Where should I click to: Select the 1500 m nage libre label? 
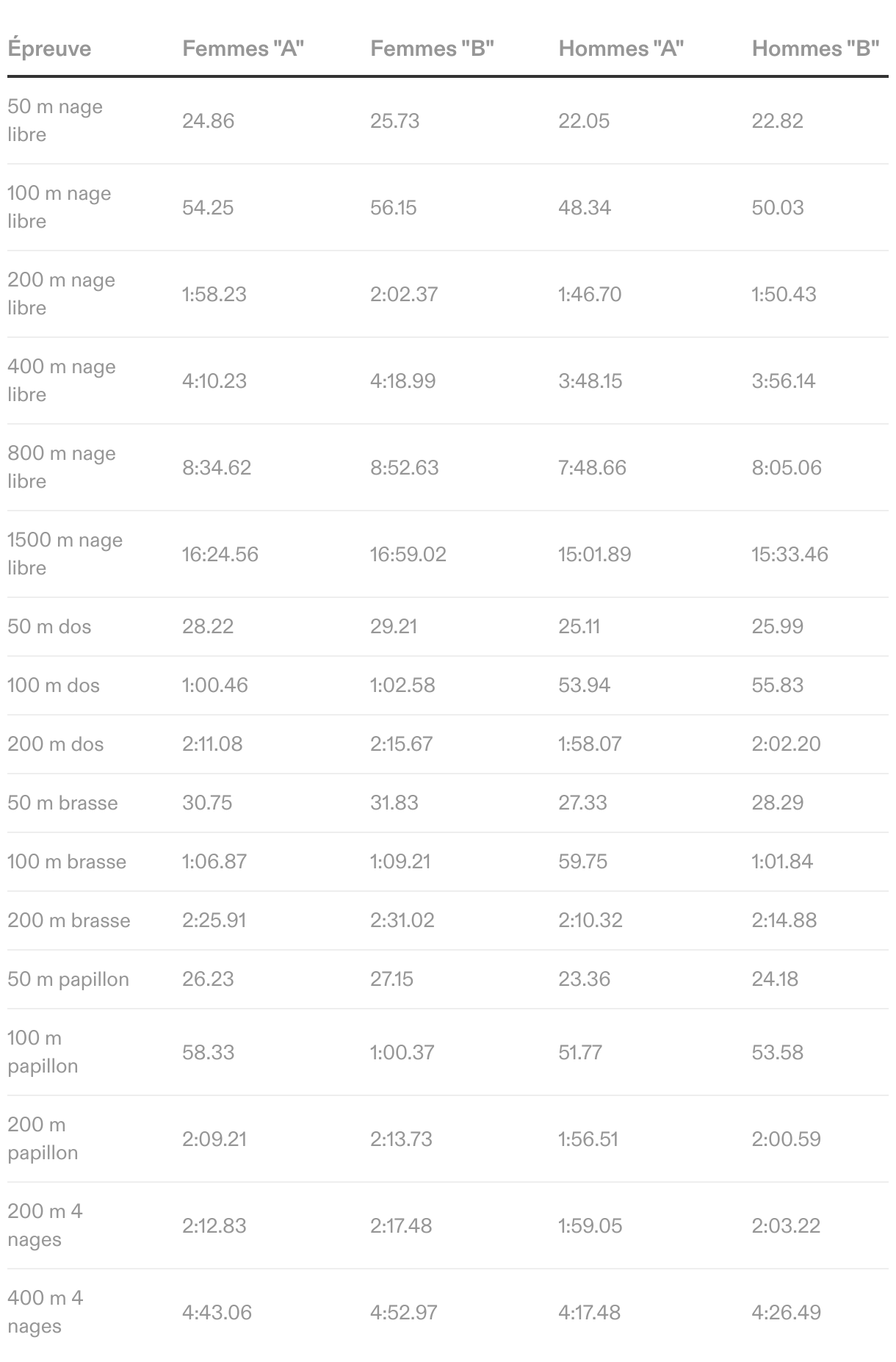[65, 554]
